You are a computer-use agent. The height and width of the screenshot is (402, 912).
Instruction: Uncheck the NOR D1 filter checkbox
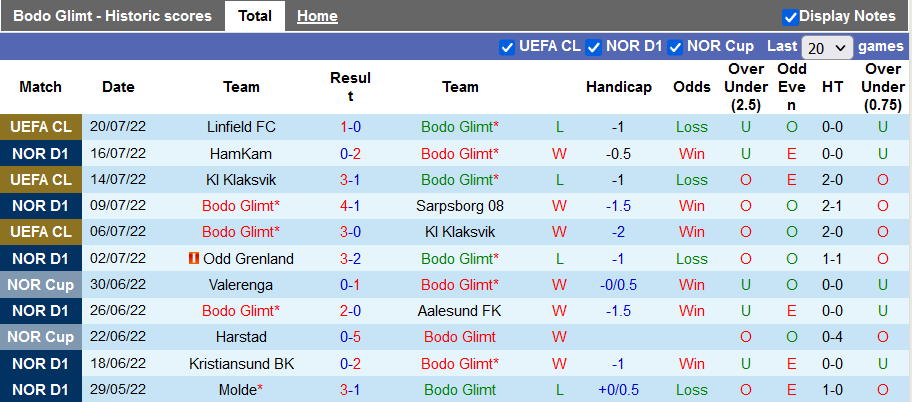(594, 47)
